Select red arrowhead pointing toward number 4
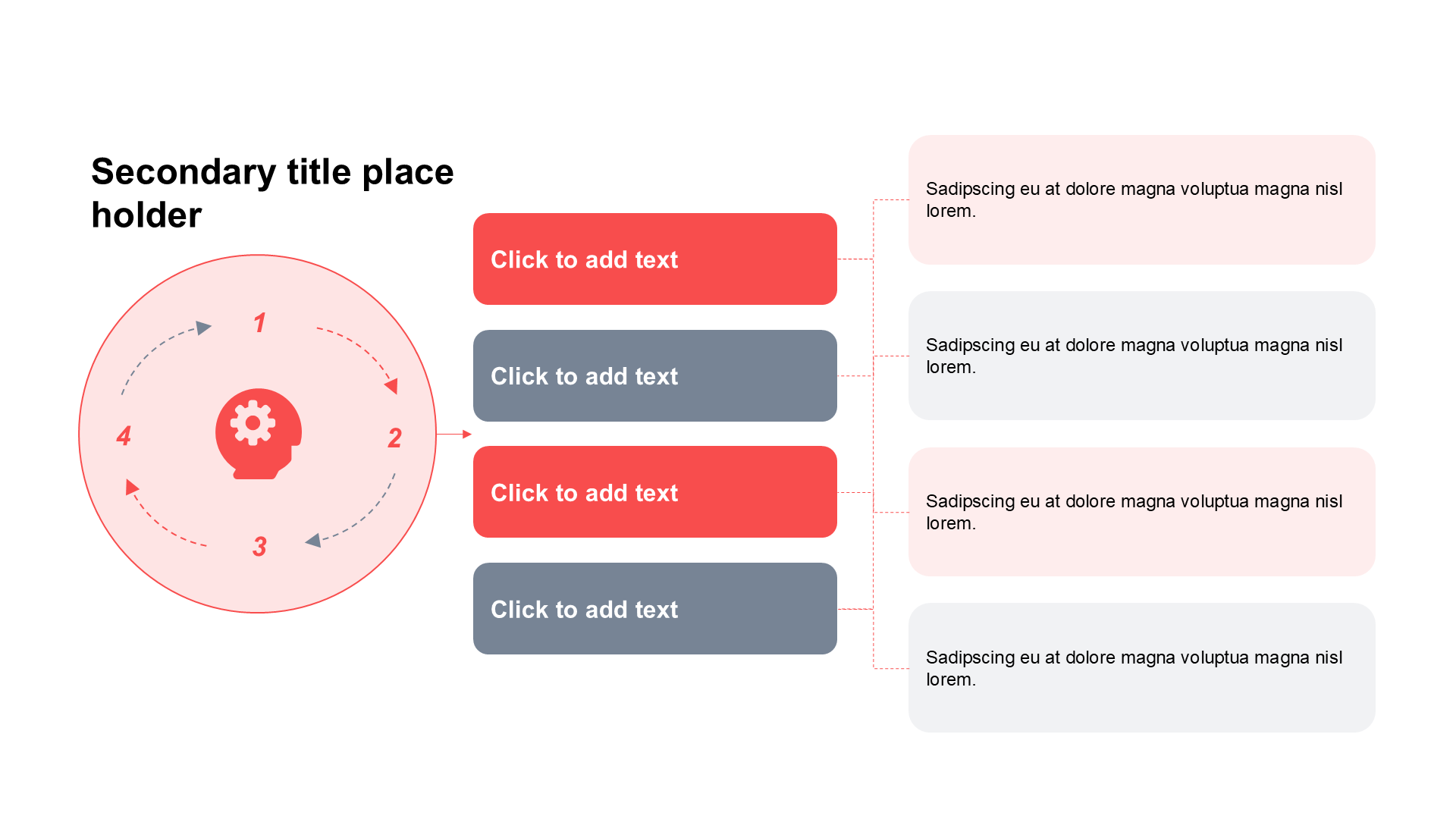This screenshot has width=1456, height=819. (131, 487)
